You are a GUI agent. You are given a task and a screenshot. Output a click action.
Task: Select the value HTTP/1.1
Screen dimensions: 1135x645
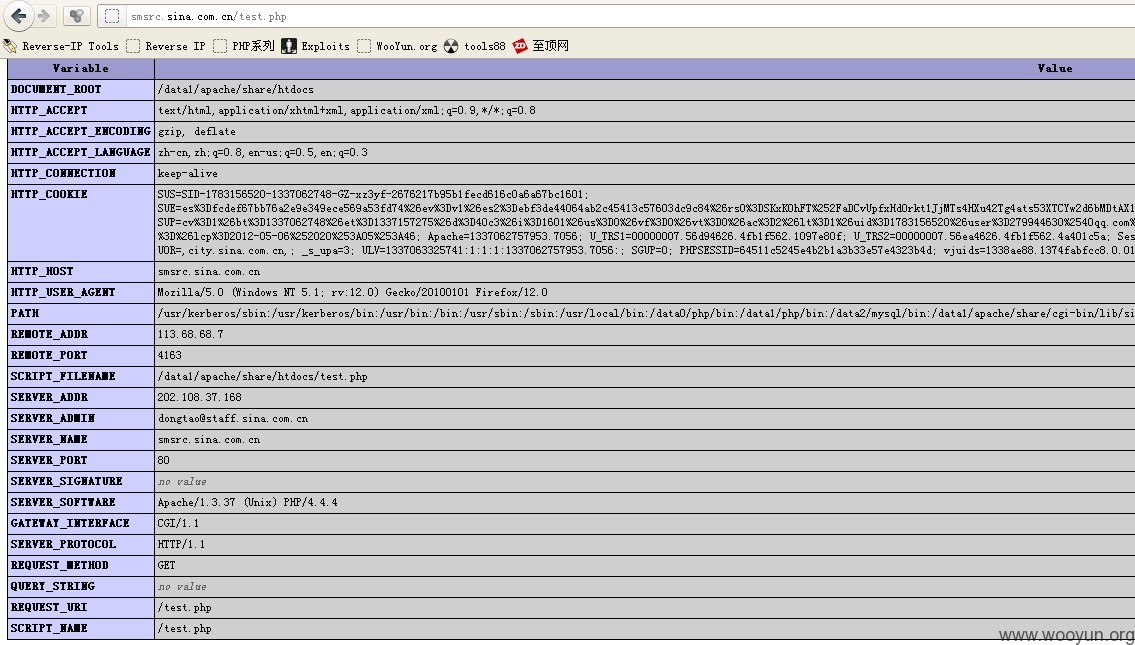coord(181,545)
